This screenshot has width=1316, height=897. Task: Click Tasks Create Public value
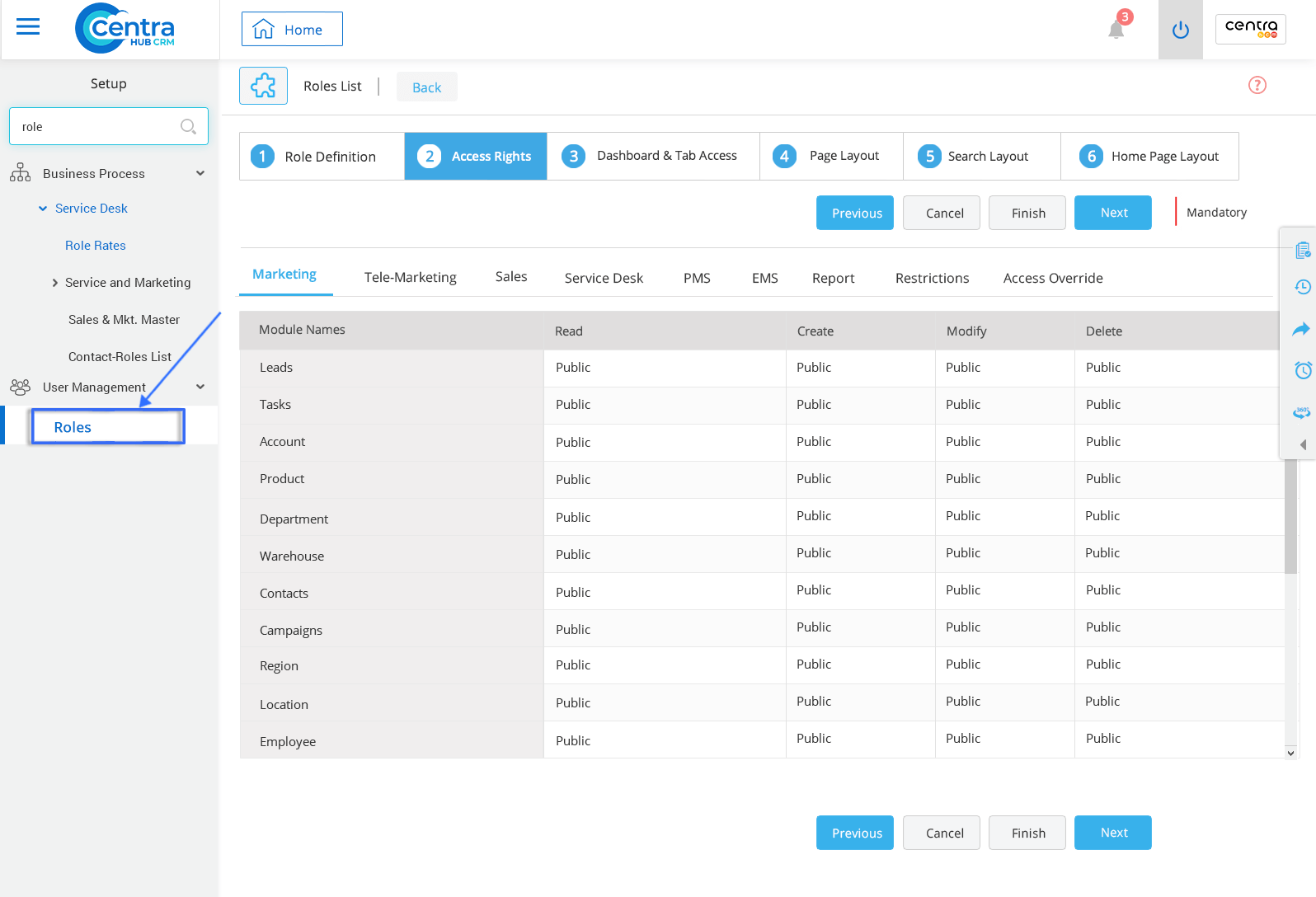coord(814,405)
